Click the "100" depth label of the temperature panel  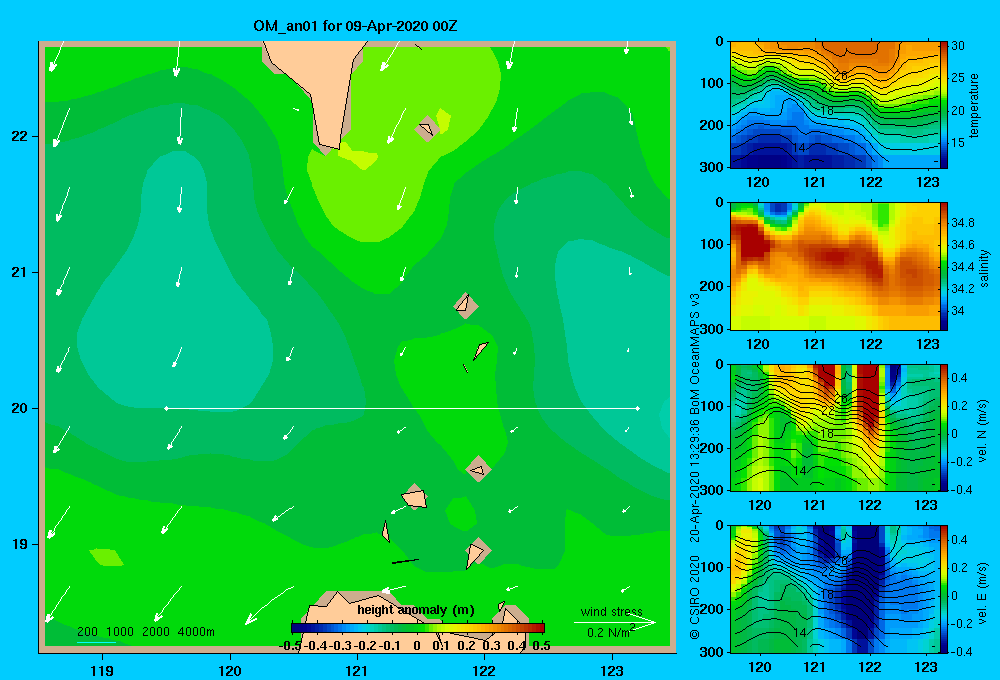pyautogui.click(x=712, y=83)
